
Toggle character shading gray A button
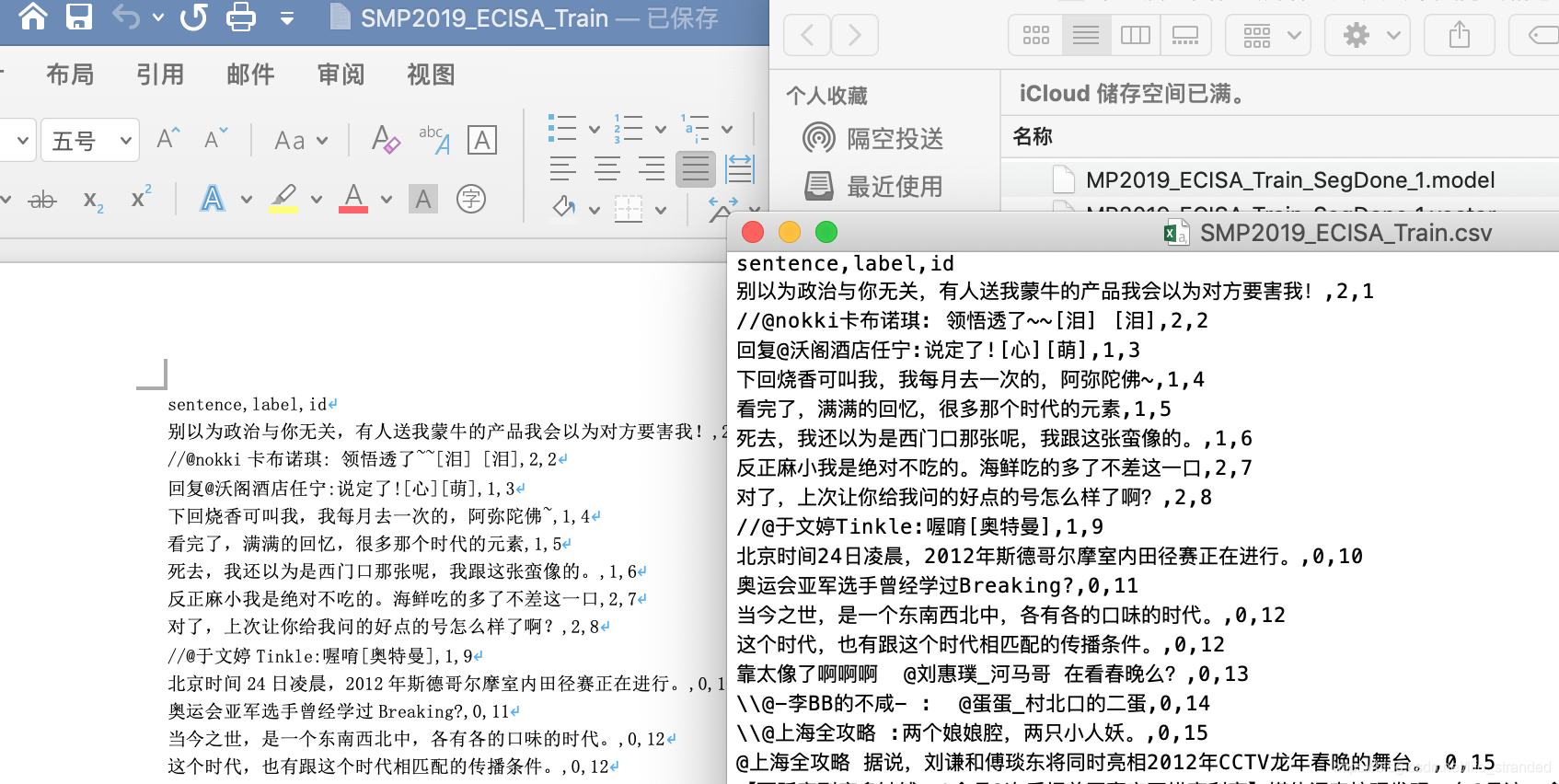tap(423, 199)
